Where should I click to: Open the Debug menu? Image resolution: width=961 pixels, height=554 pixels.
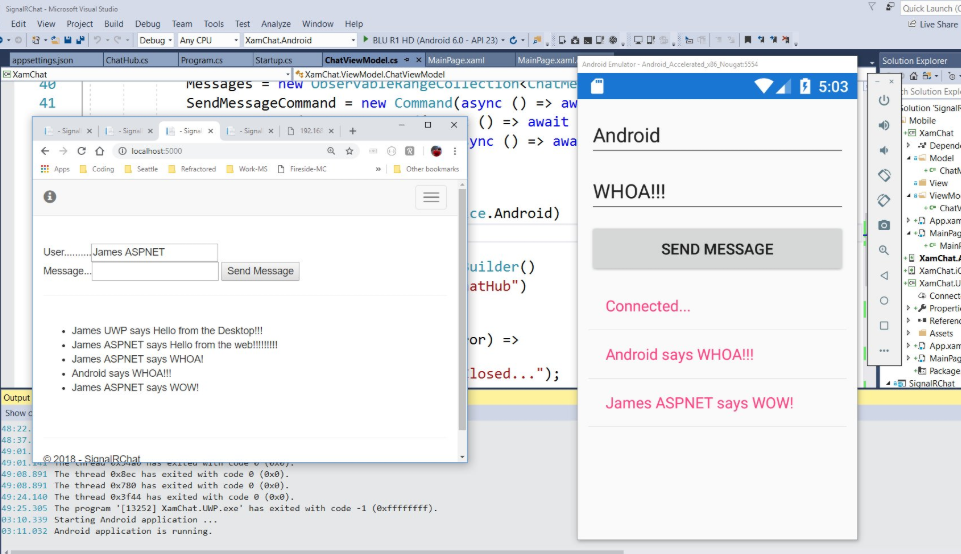147,24
